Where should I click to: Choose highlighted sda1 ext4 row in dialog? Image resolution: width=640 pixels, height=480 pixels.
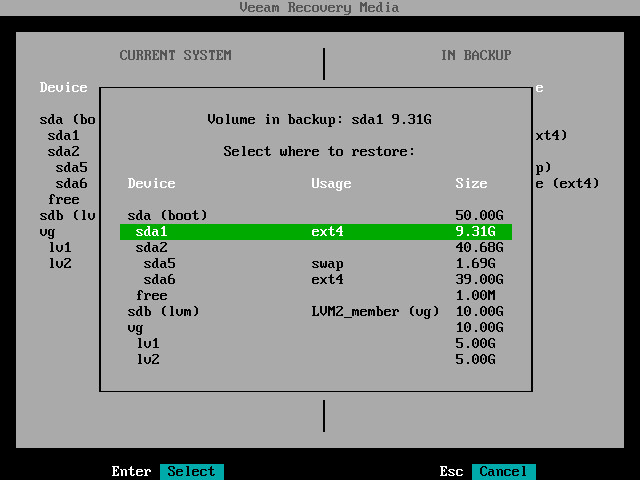point(316,231)
